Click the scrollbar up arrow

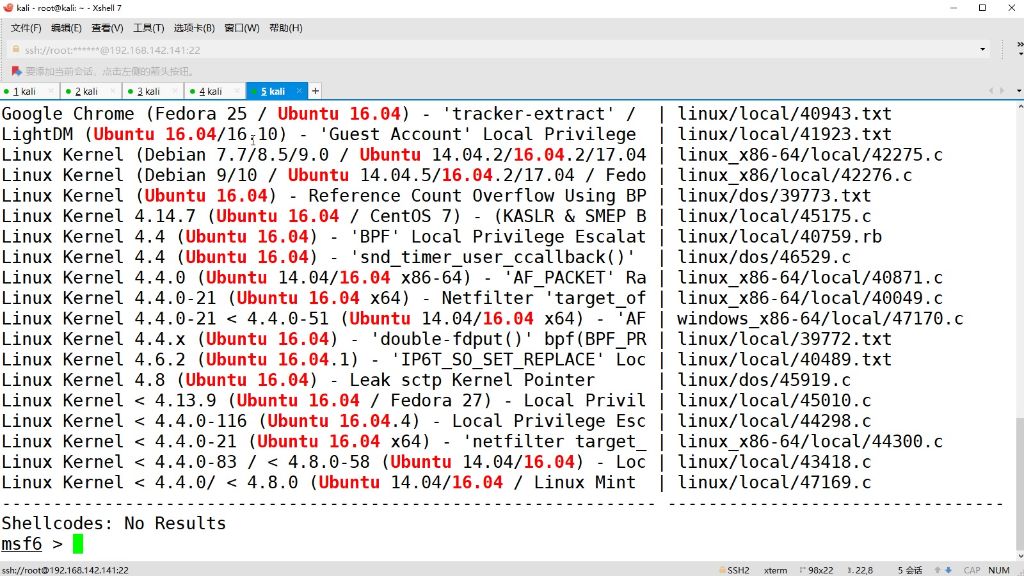[1019, 105]
